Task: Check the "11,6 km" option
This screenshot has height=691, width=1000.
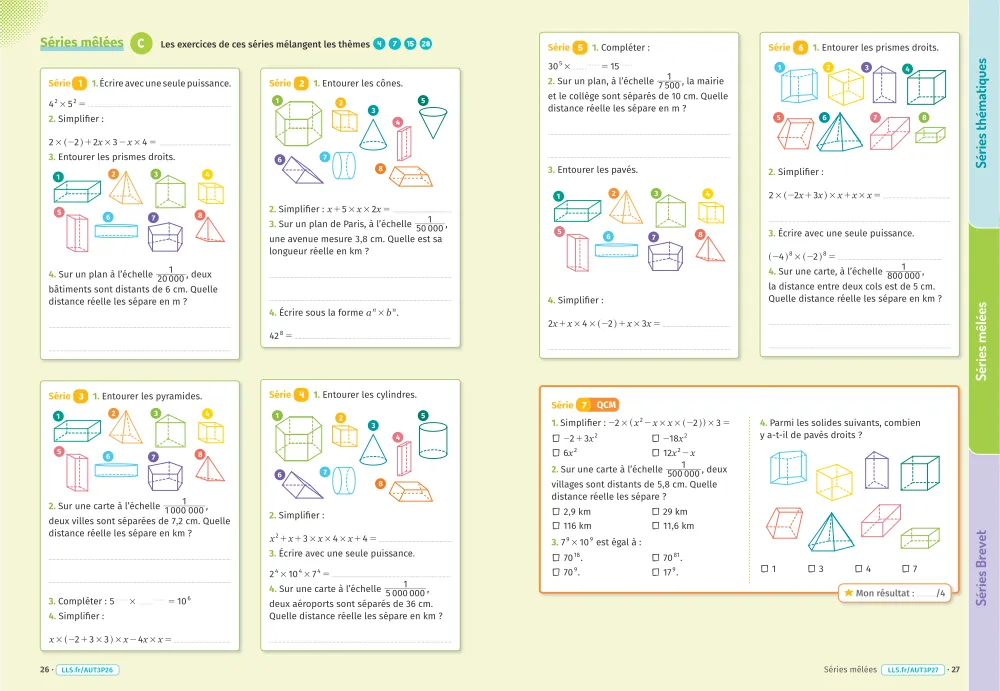Action: point(655,526)
